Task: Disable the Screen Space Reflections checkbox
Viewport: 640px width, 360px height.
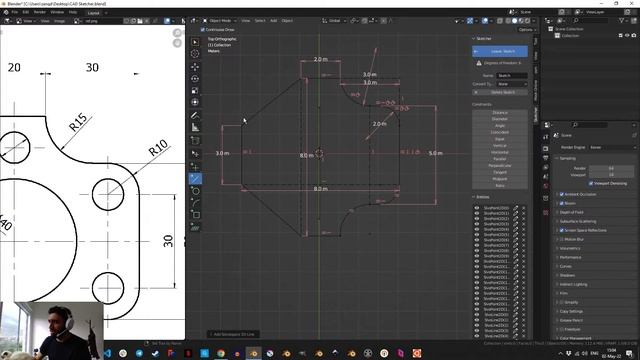Action: pyautogui.click(x=562, y=230)
